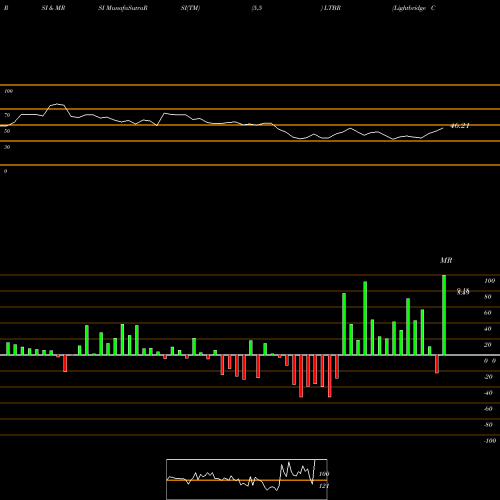Click the "30" level label on RSI chart

[7, 147]
